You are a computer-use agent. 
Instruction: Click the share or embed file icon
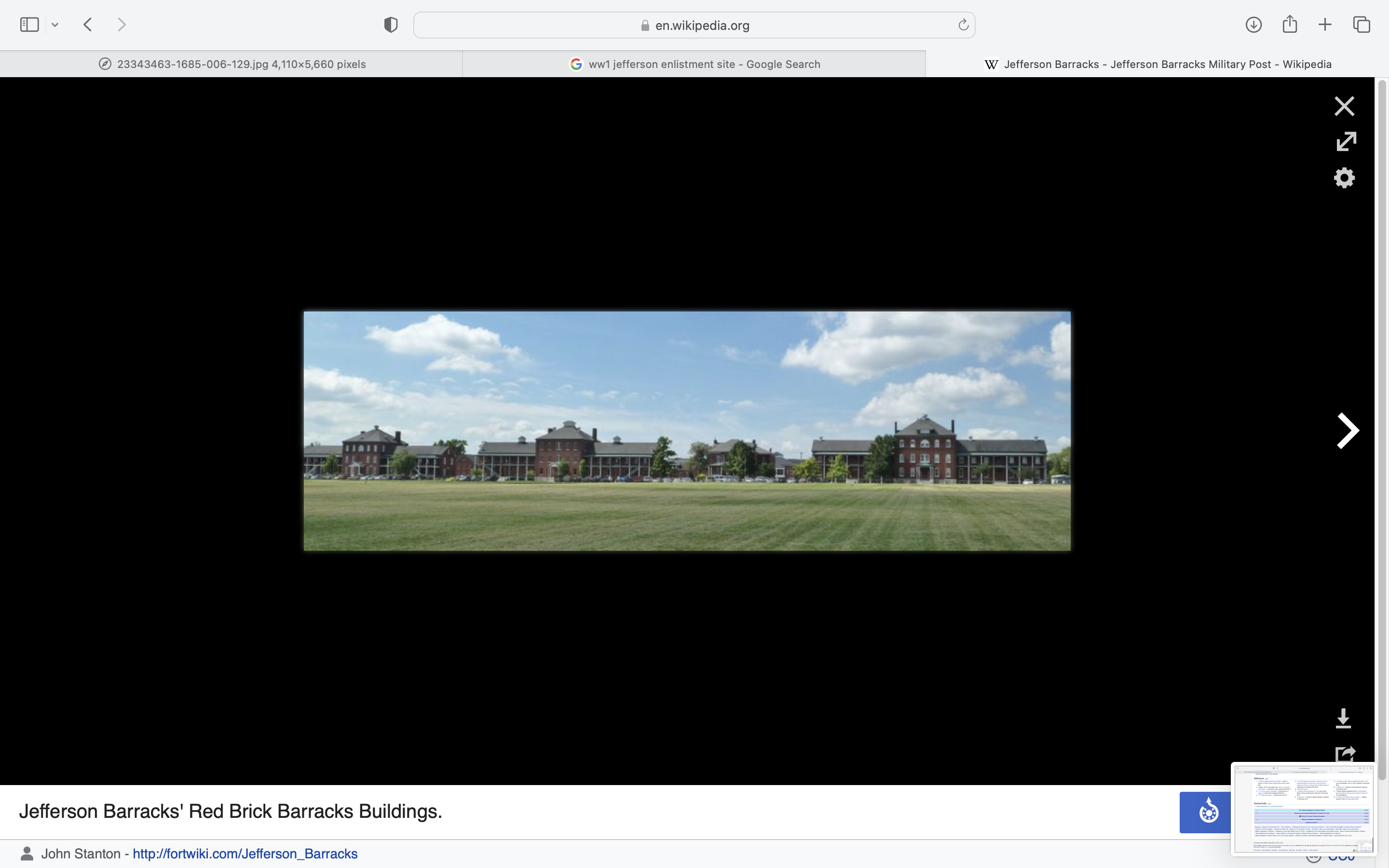tap(1344, 754)
